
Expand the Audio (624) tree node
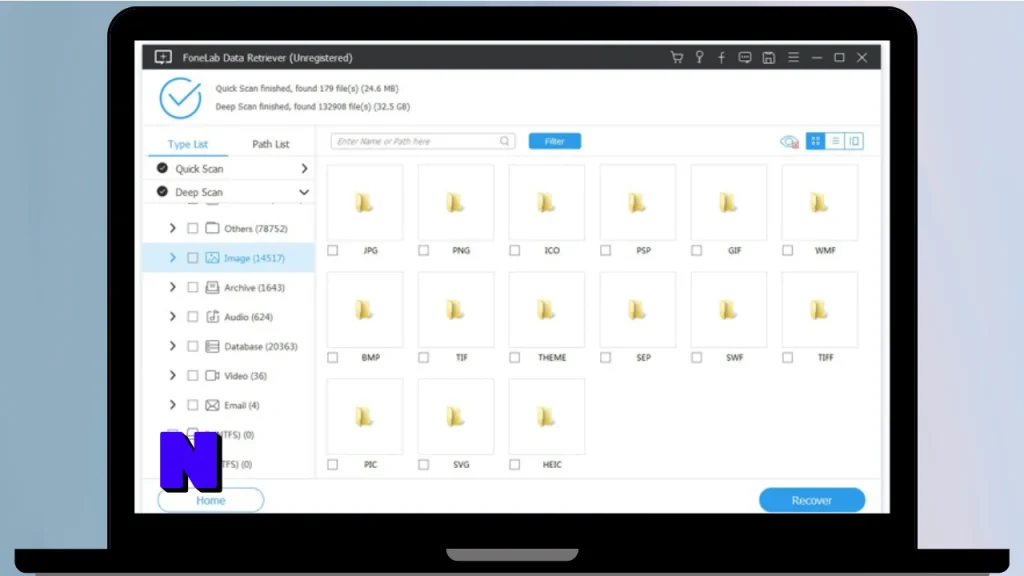tap(172, 317)
